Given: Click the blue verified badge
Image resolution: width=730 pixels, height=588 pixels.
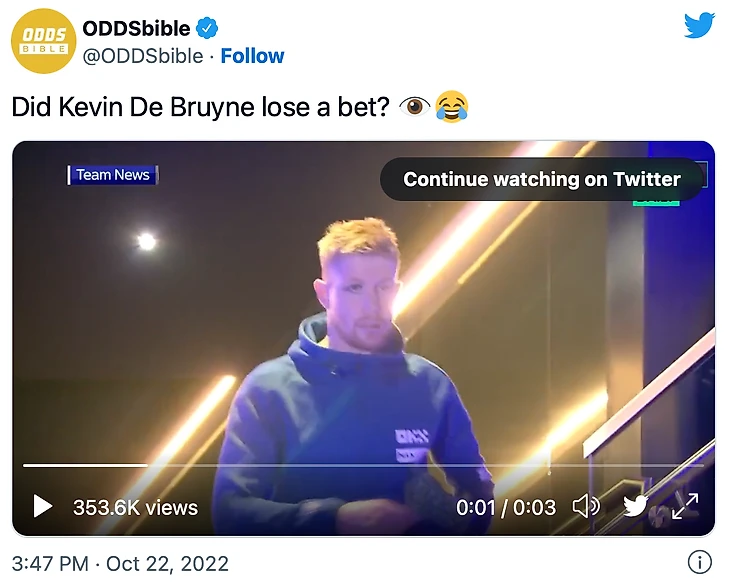Looking at the screenshot, I should pyautogui.click(x=208, y=28).
